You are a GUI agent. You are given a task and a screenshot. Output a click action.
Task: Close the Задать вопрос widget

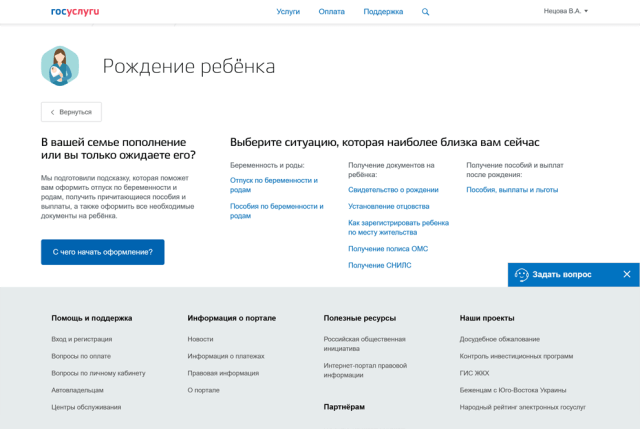(627, 274)
